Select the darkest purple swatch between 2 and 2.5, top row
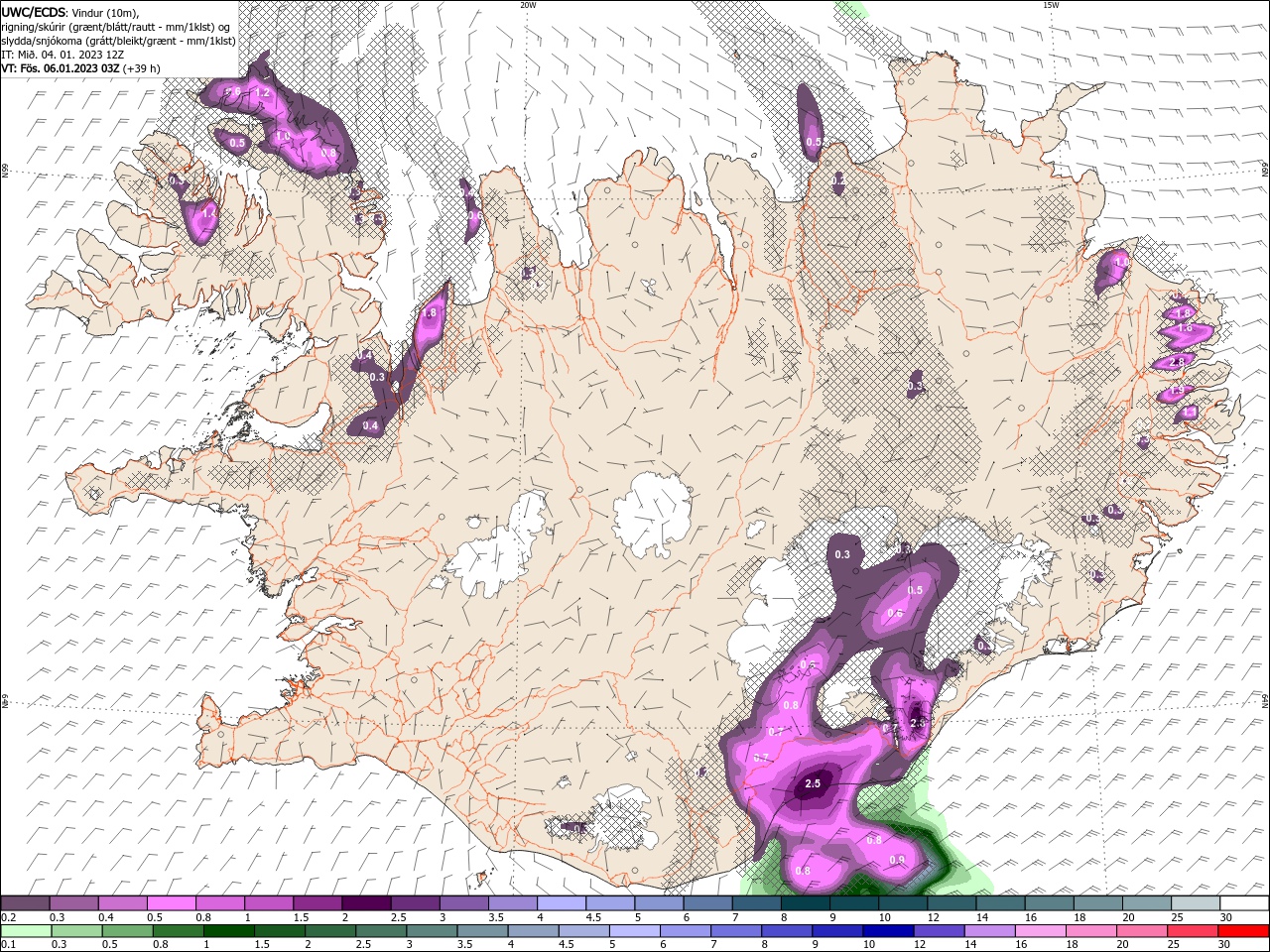The width and height of the screenshot is (1270, 952). click(x=366, y=903)
